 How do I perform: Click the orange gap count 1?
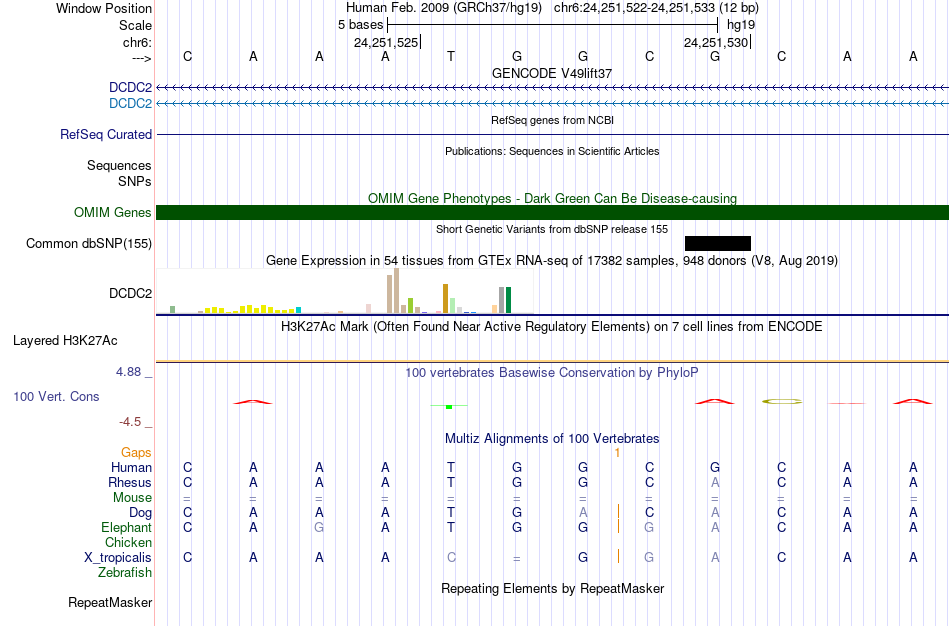coord(617,453)
